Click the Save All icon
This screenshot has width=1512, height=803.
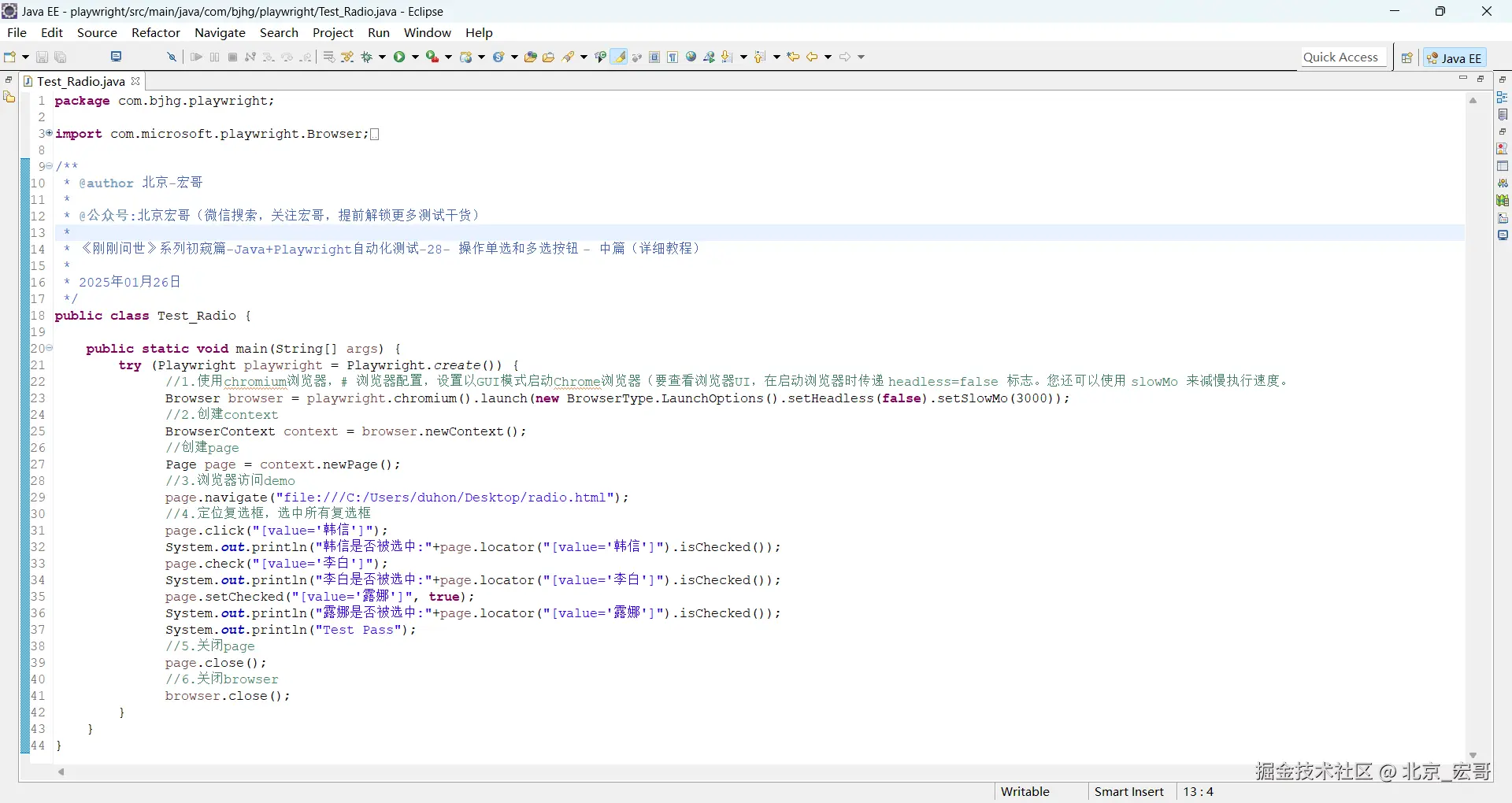pyautogui.click(x=61, y=57)
